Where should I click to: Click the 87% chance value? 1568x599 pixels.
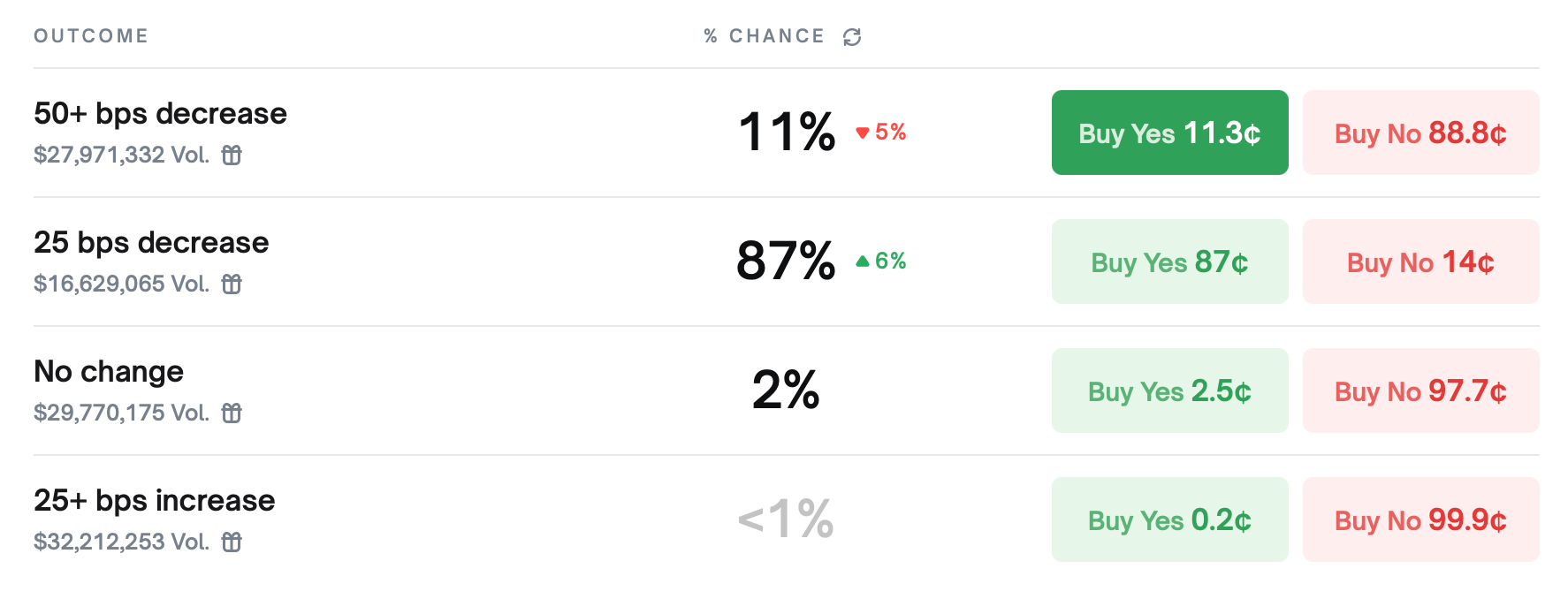(x=786, y=262)
